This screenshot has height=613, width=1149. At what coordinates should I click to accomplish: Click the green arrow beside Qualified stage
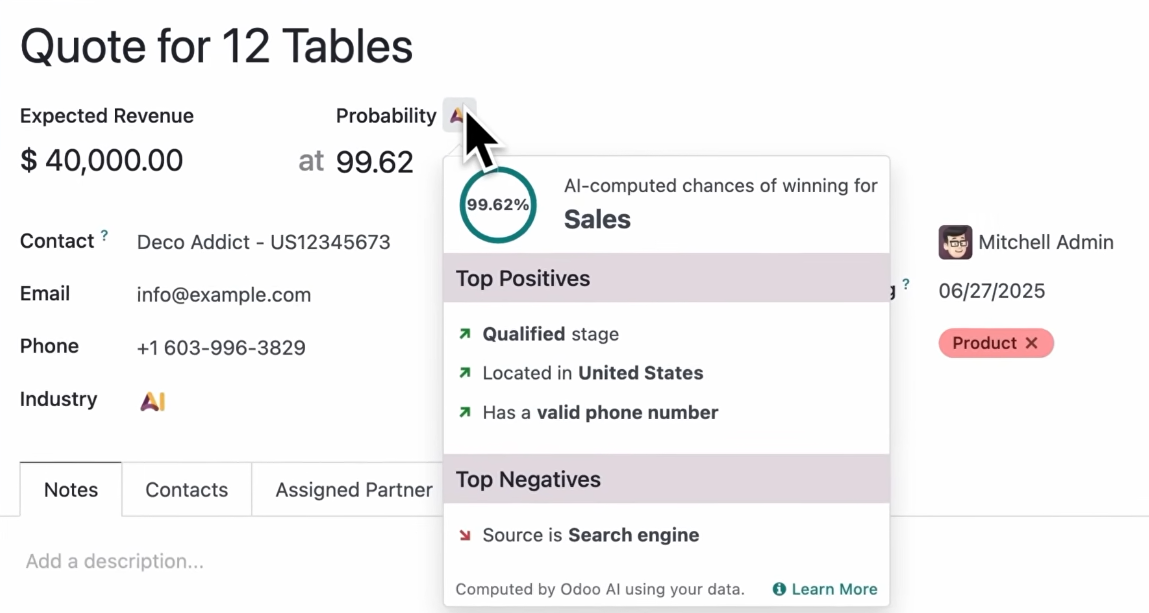tap(464, 334)
